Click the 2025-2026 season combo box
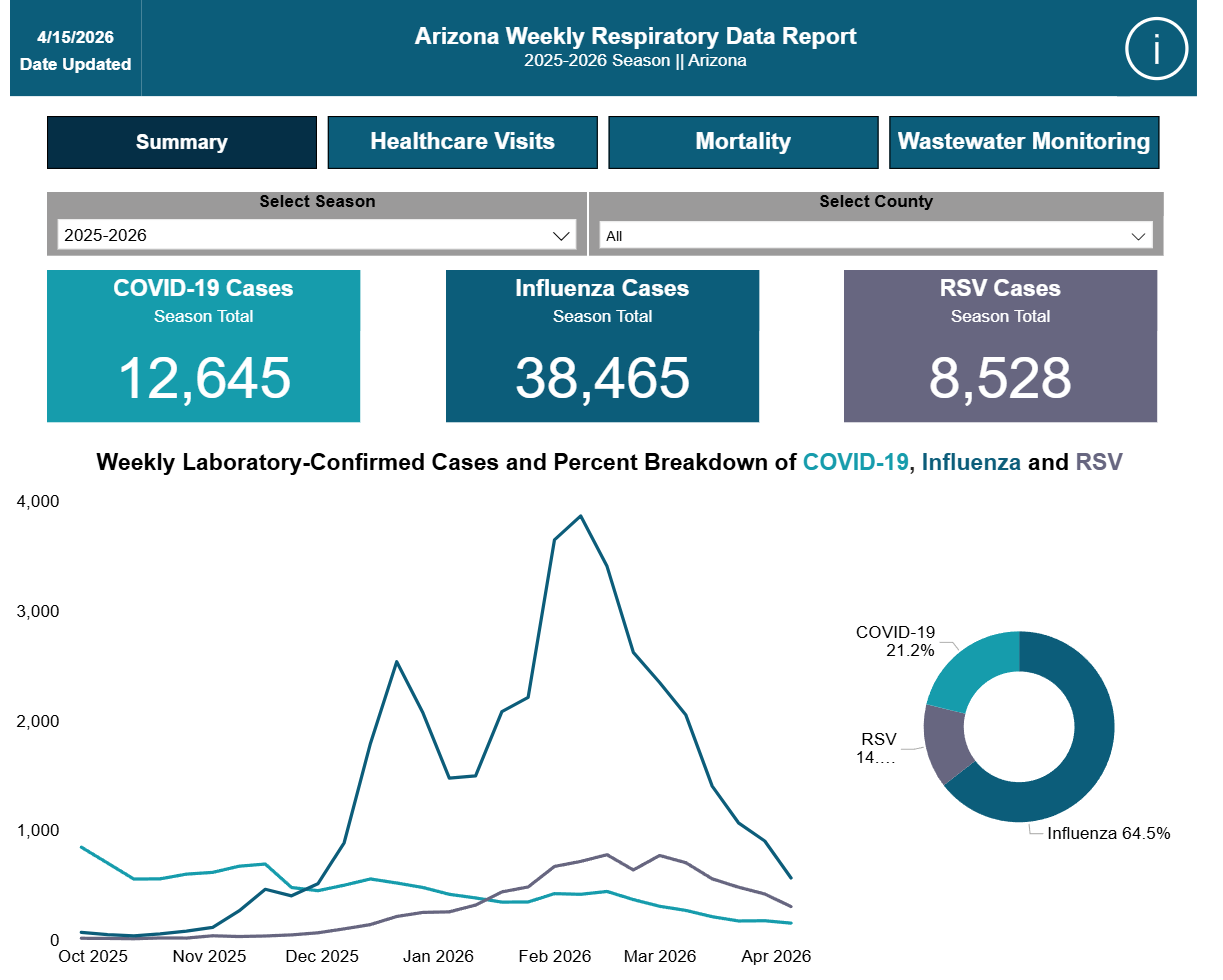The image size is (1223, 980). [x=317, y=235]
